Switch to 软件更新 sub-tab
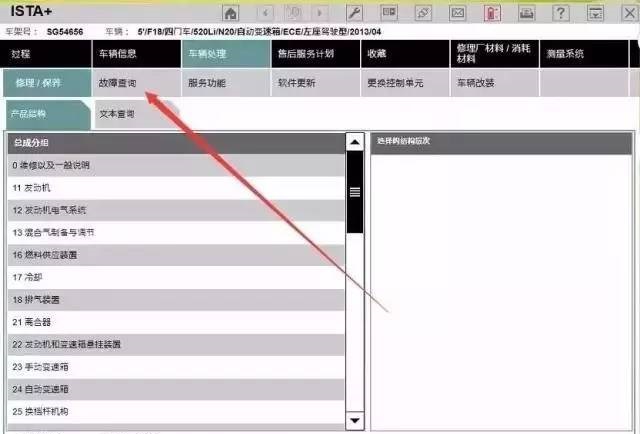Screen dimensions: 640x434 [x=316, y=83]
